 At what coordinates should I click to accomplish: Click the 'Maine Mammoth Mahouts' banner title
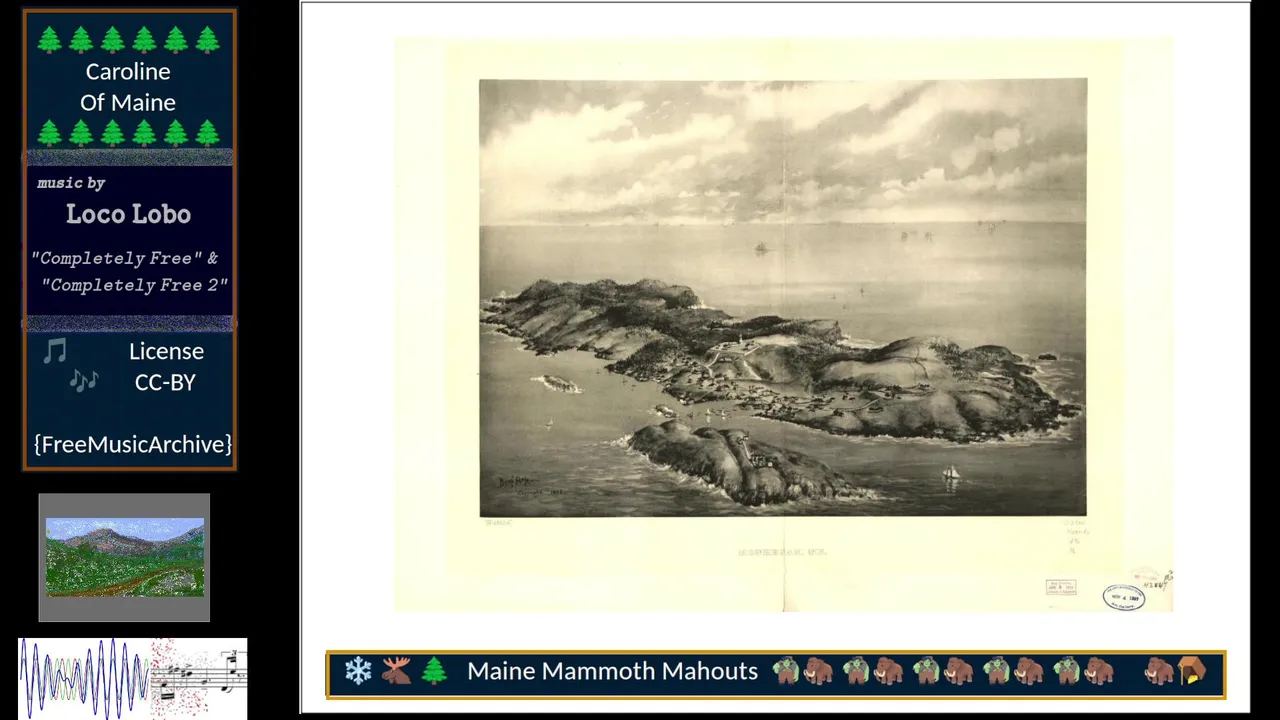click(612, 671)
